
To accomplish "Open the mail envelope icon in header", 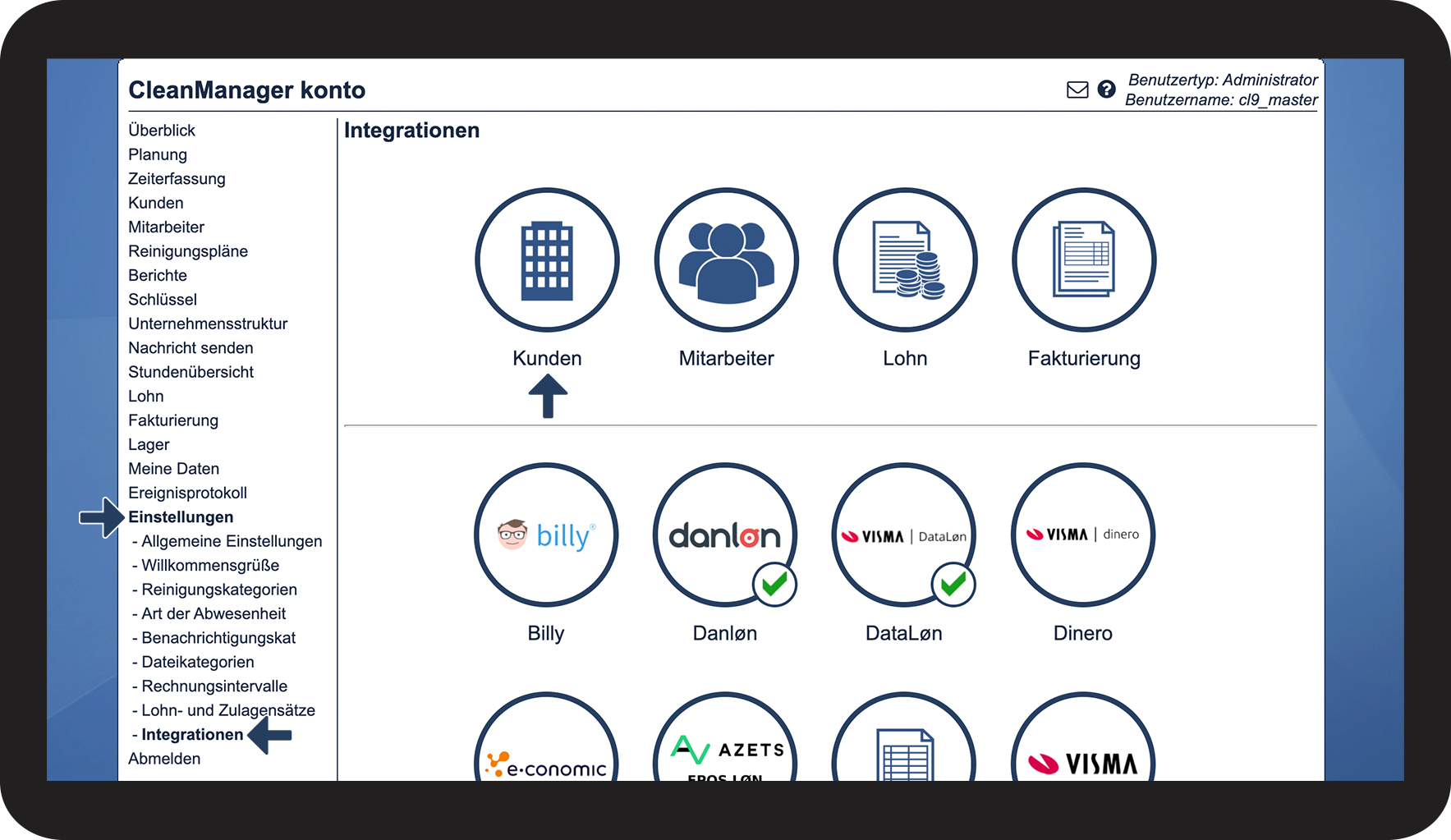I will pos(1077,90).
